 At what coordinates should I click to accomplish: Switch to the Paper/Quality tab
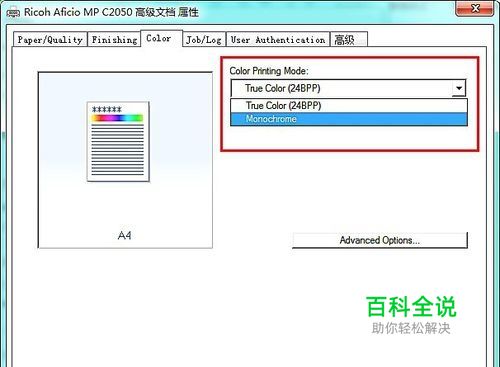[50, 39]
